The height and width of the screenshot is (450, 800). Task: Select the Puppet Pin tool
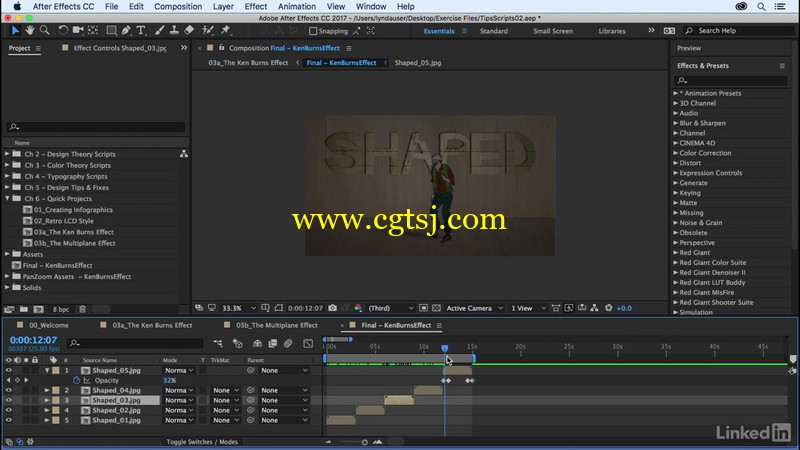click(225, 31)
